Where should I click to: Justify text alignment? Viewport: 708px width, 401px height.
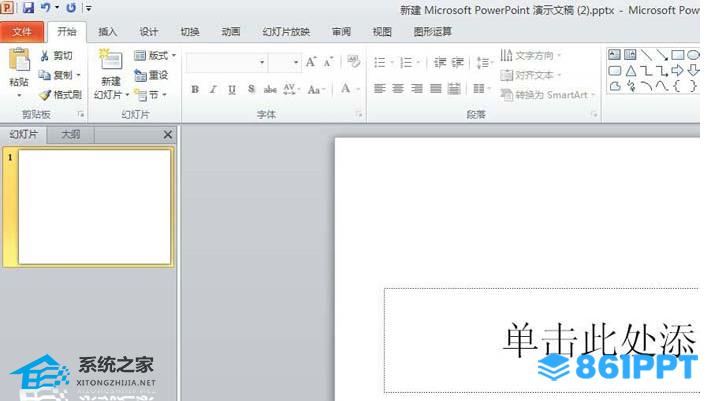pyautogui.click(x=436, y=89)
